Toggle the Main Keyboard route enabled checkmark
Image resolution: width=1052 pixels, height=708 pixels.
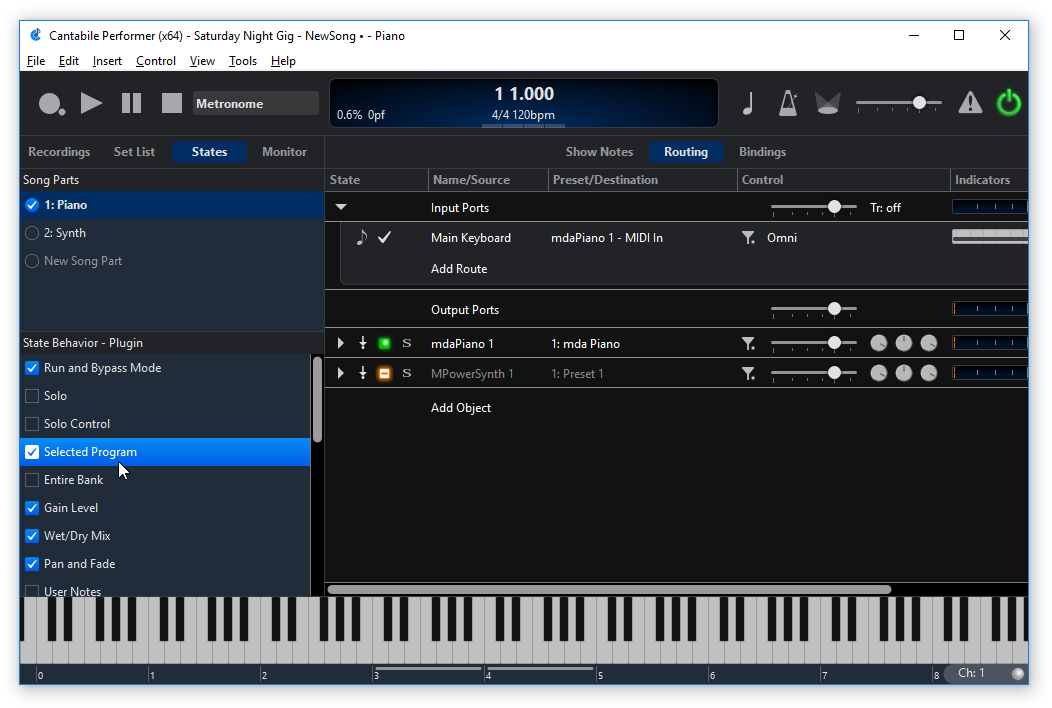click(384, 238)
